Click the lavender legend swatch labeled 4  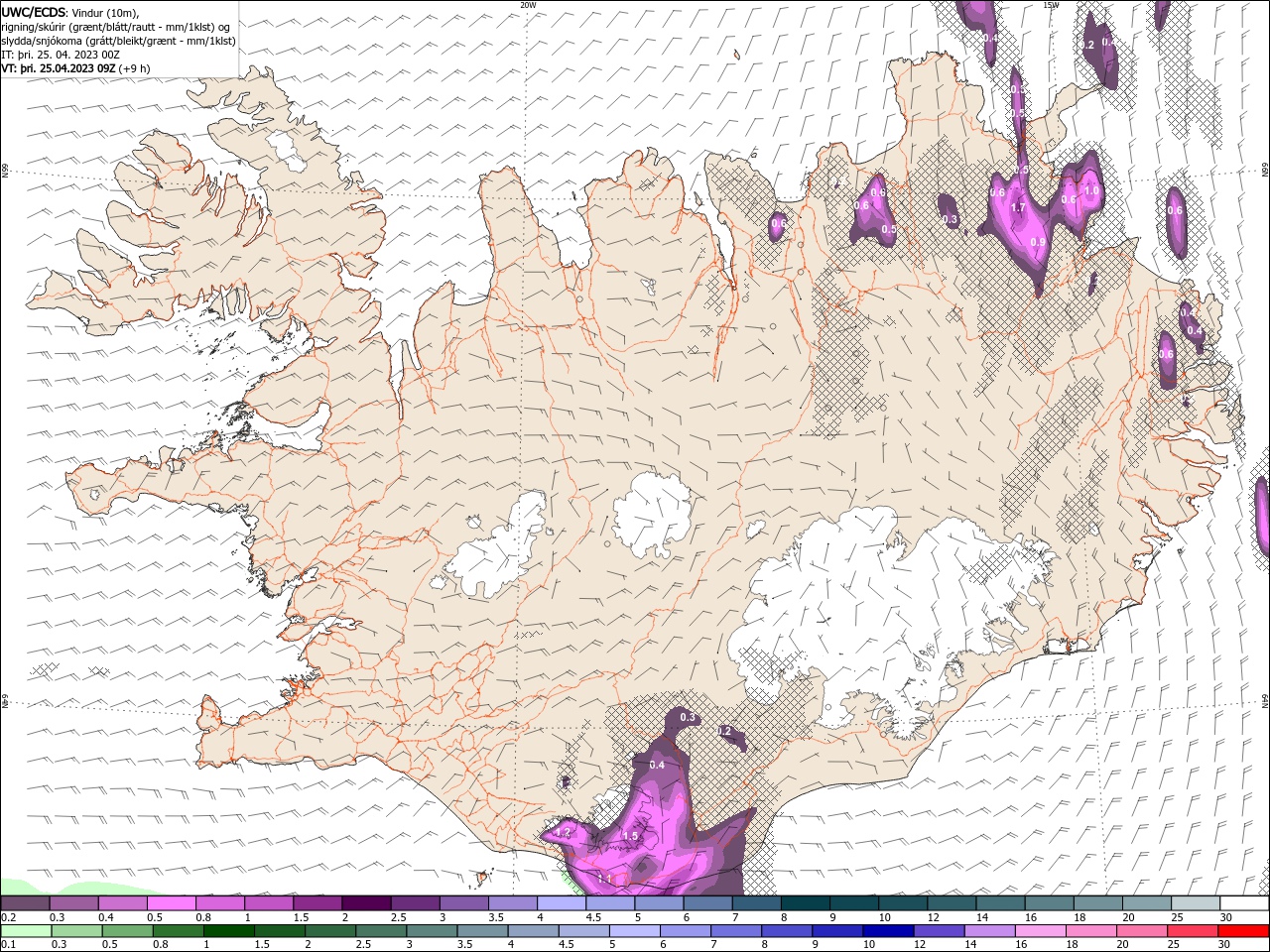pyautogui.click(x=561, y=903)
